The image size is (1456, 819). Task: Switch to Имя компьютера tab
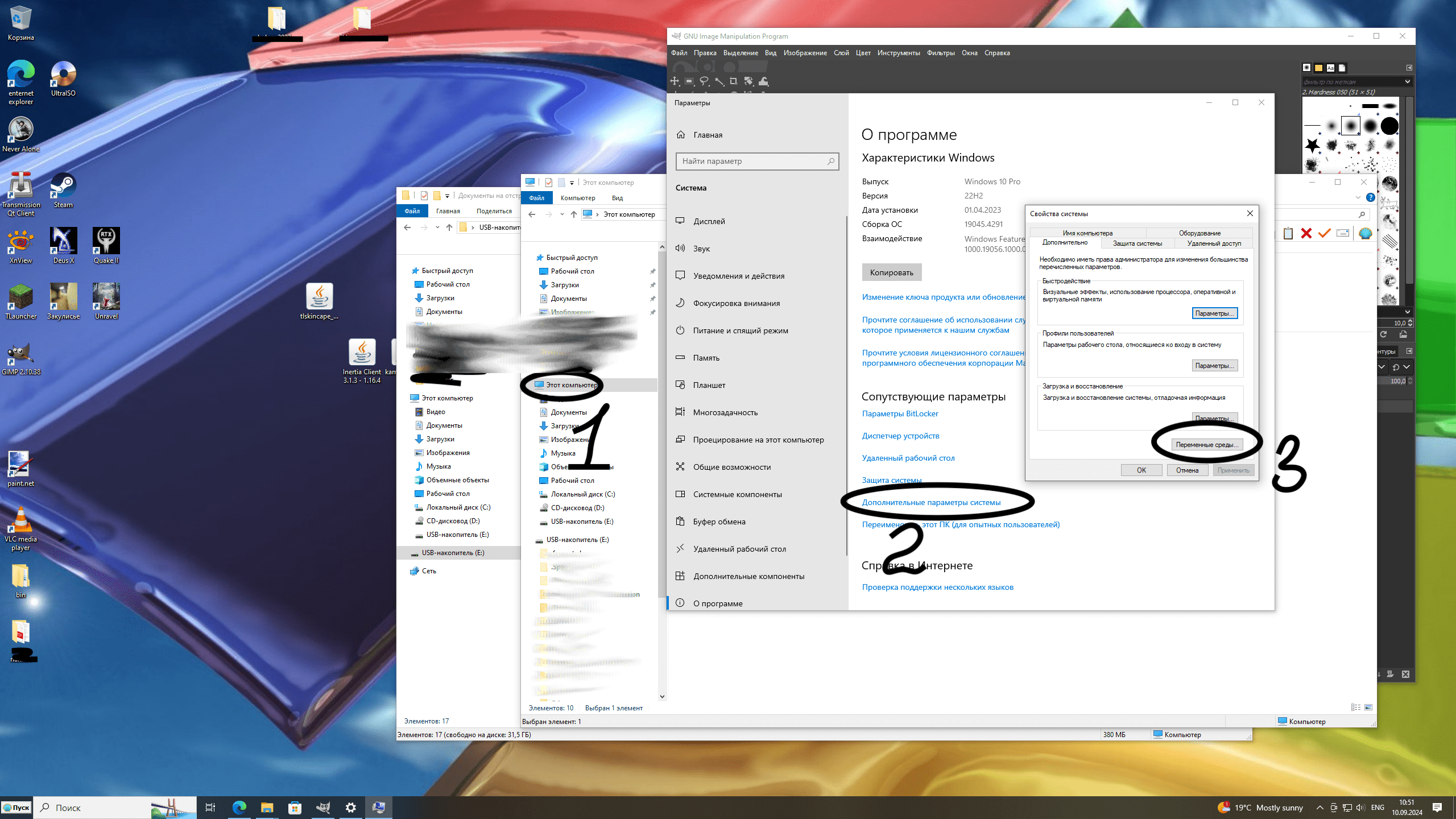(x=1087, y=233)
